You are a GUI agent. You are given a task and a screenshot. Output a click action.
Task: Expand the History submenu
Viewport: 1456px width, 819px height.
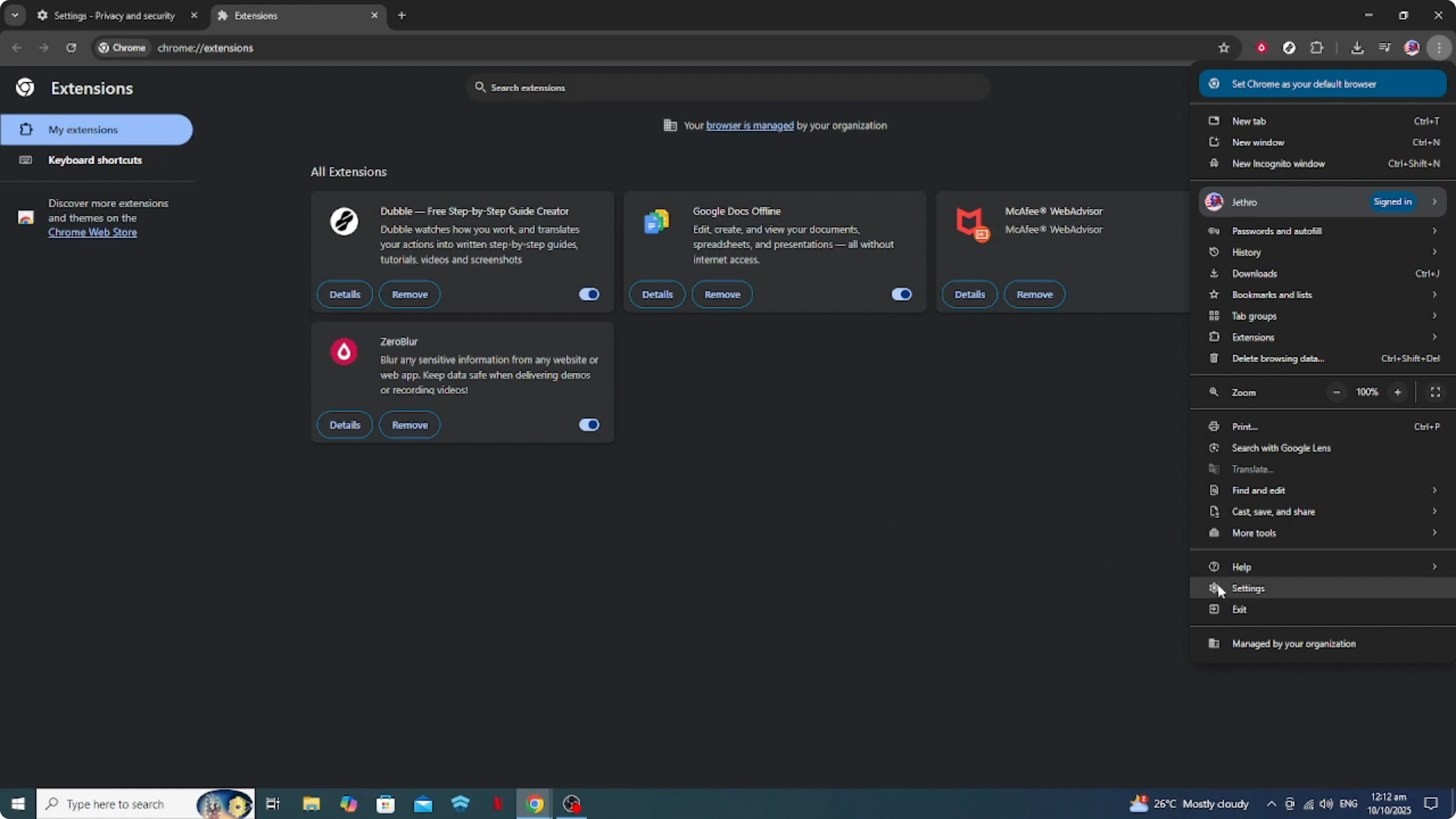[1323, 252]
